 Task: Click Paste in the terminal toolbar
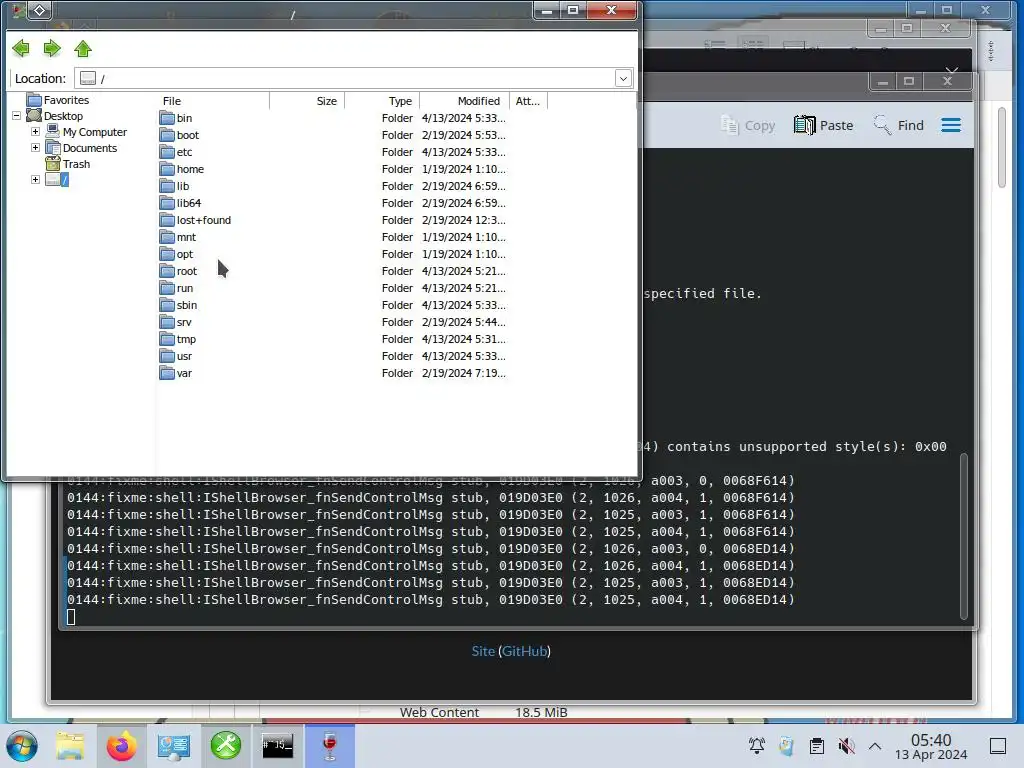(x=824, y=125)
